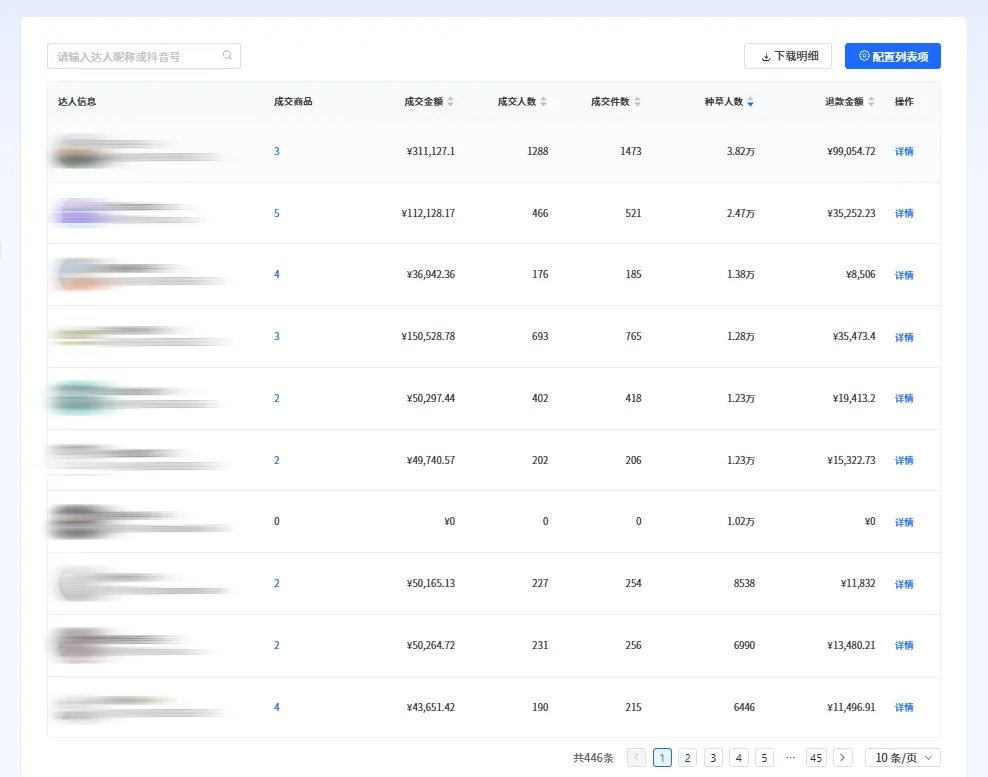Click product count 5 in ¥112,128.17 row
The height and width of the screenshot is (777, 988).
tap(277, 213)
